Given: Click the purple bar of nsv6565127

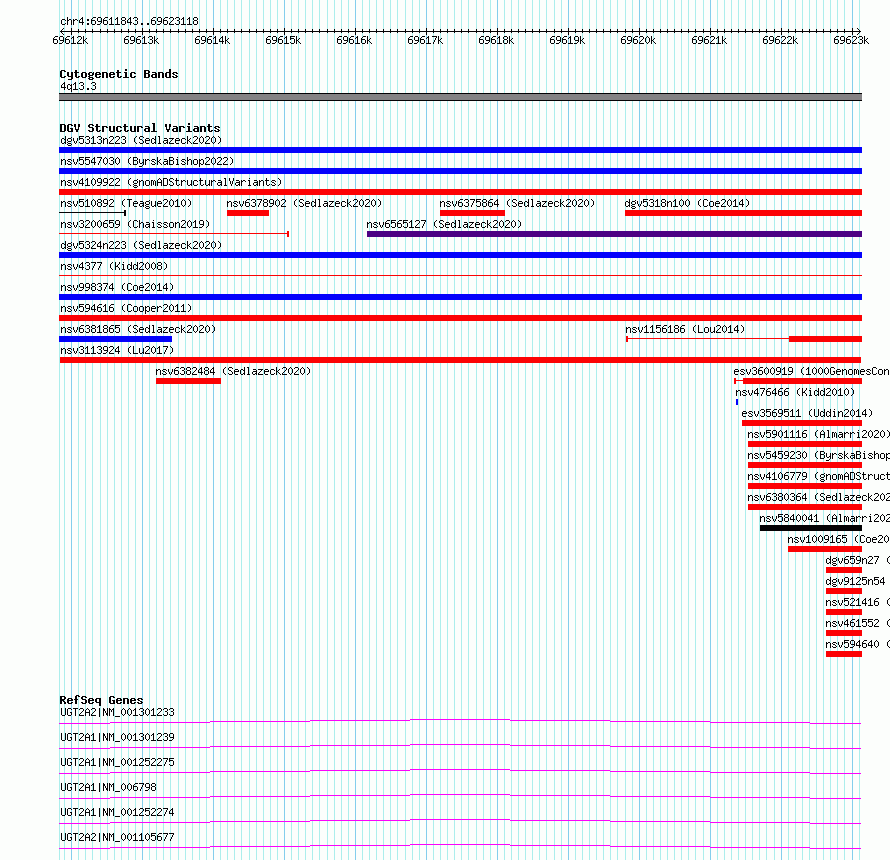Looking at the screenshot, I should [614, 234].
